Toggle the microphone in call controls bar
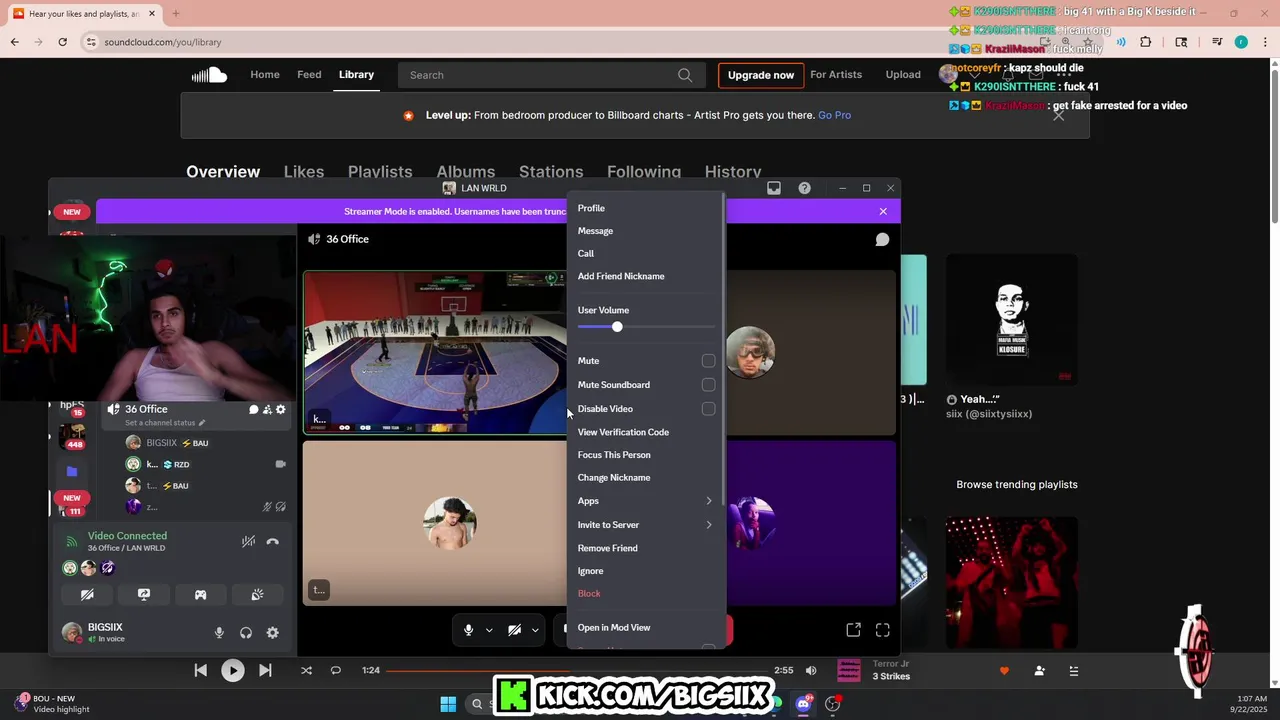Screen dimensions: 1280x720 pyautogui.click(x=468, y=630)
